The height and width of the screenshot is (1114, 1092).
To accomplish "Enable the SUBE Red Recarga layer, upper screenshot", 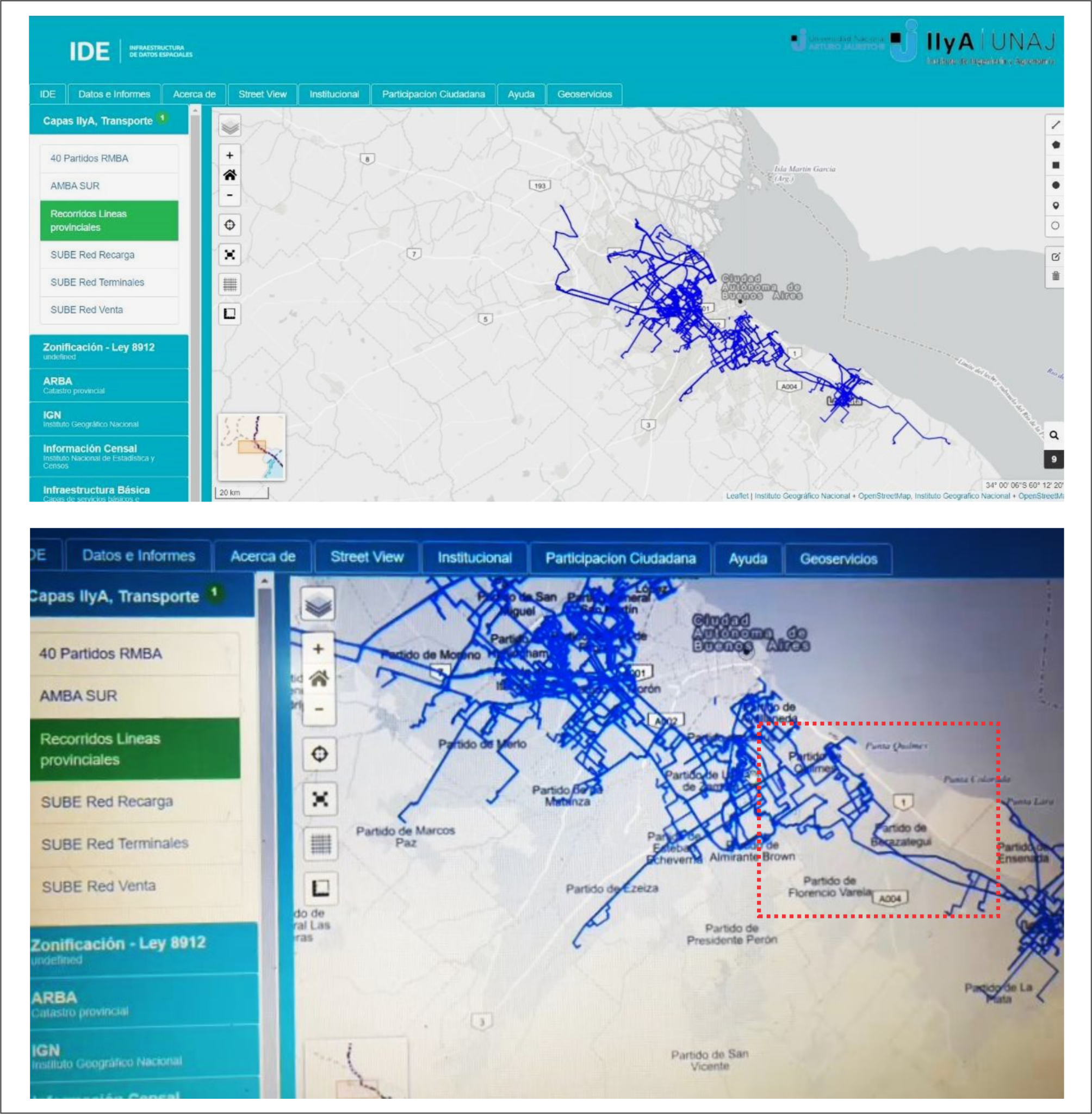I will [x=109, y=255].
